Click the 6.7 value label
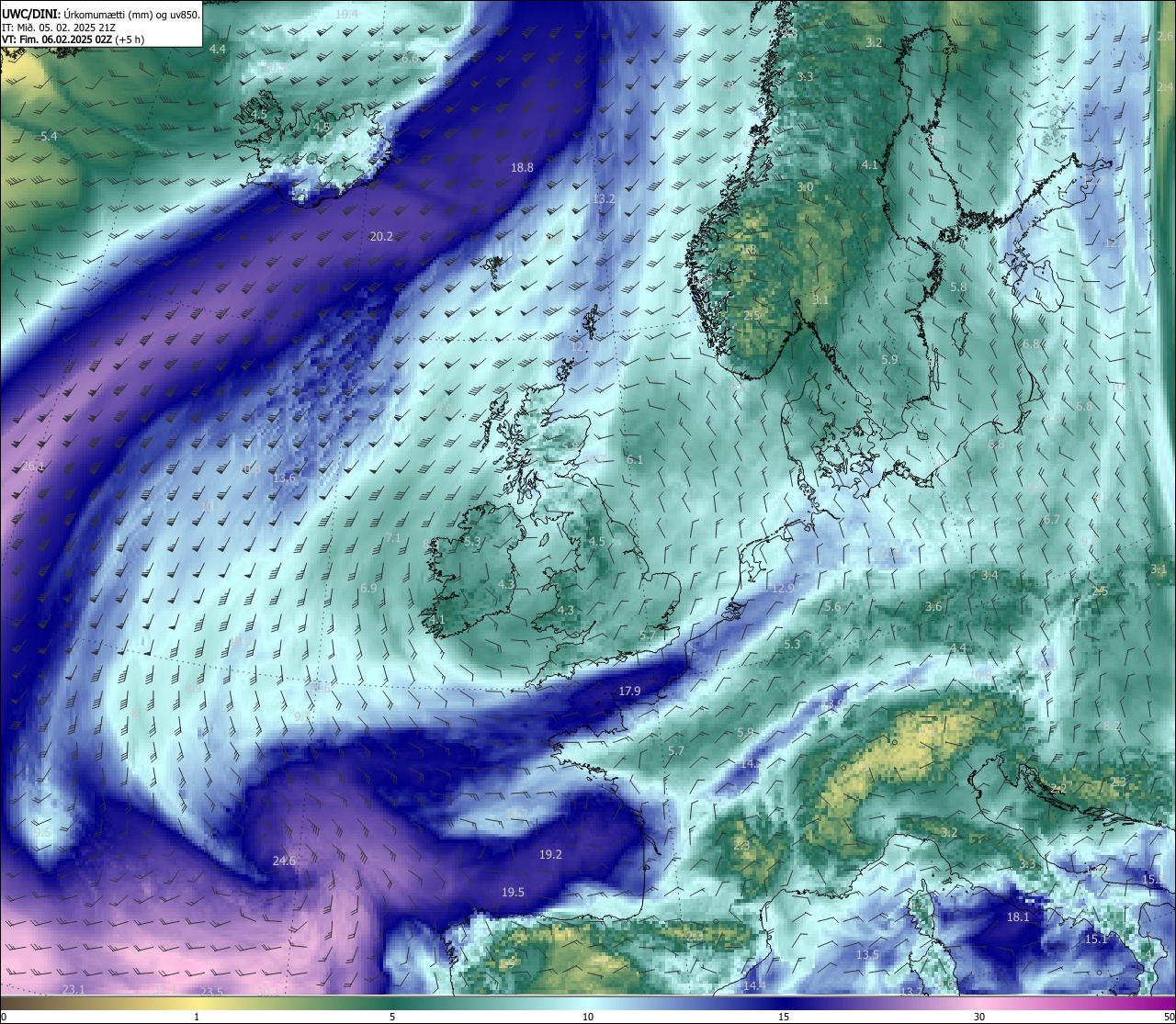Viewport: 1176px width, 1024px height. [1052, 519]
